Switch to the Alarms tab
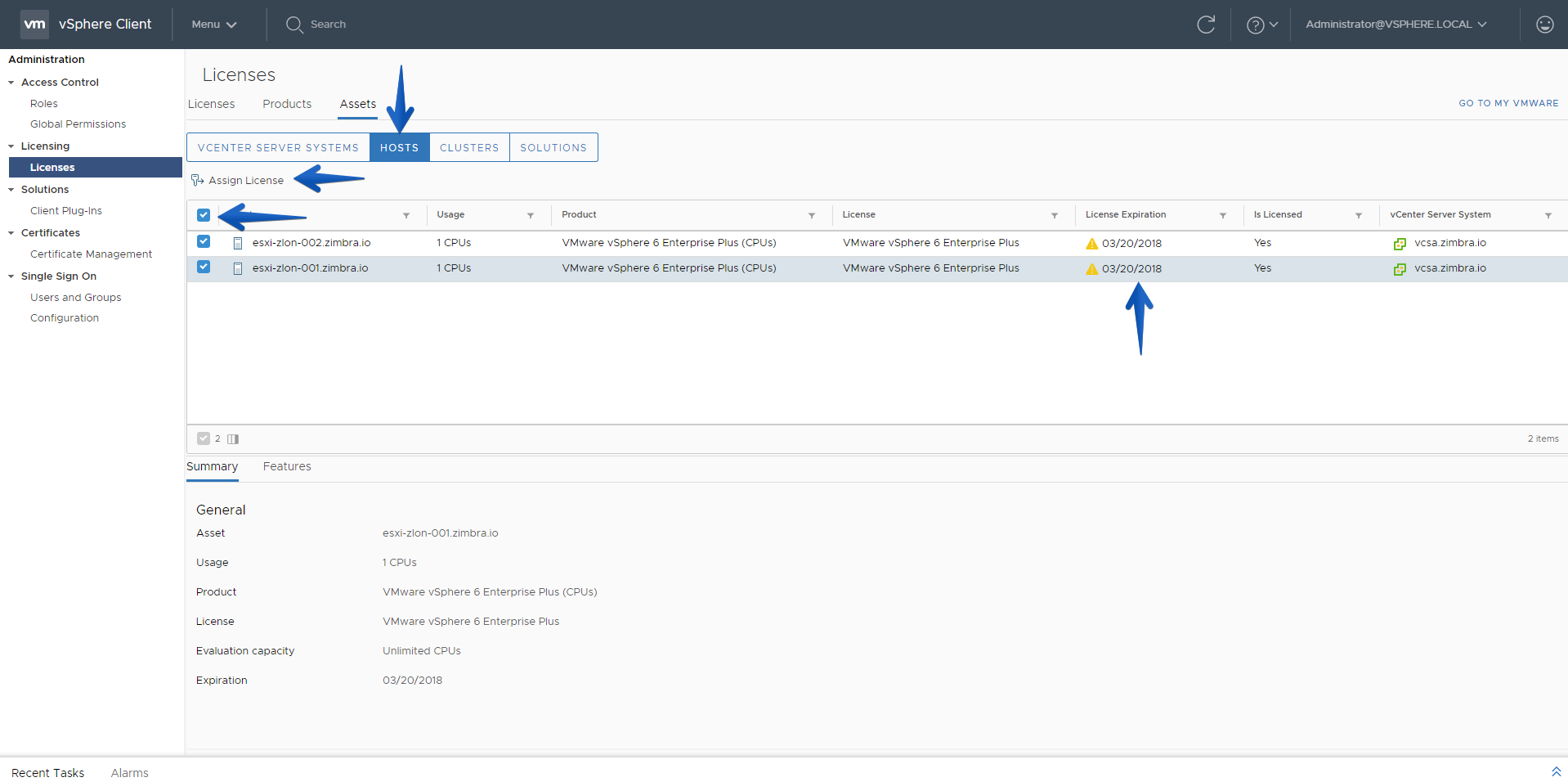1568x782 pixels. click(130, 773)
